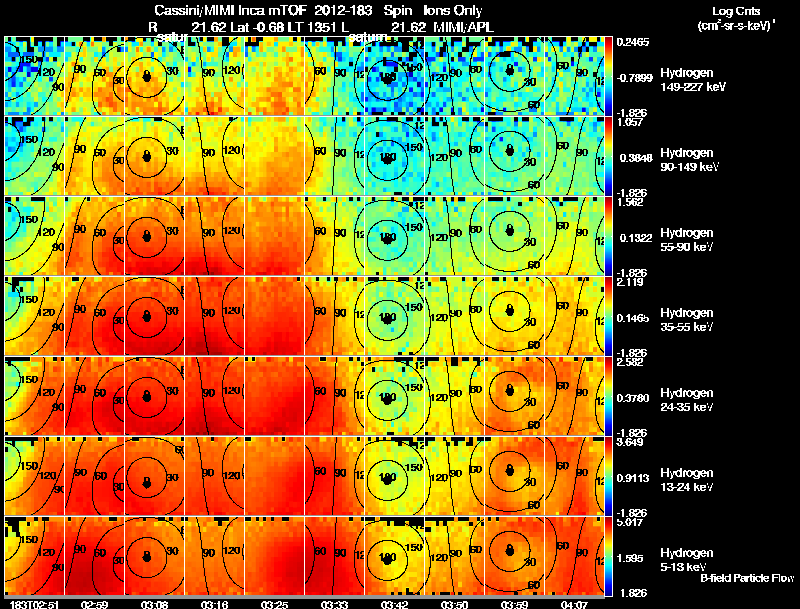This screenshot has width=800, height=609.
Task: Click the Hydrogen 13-24 keV row label
Action: 687,480
